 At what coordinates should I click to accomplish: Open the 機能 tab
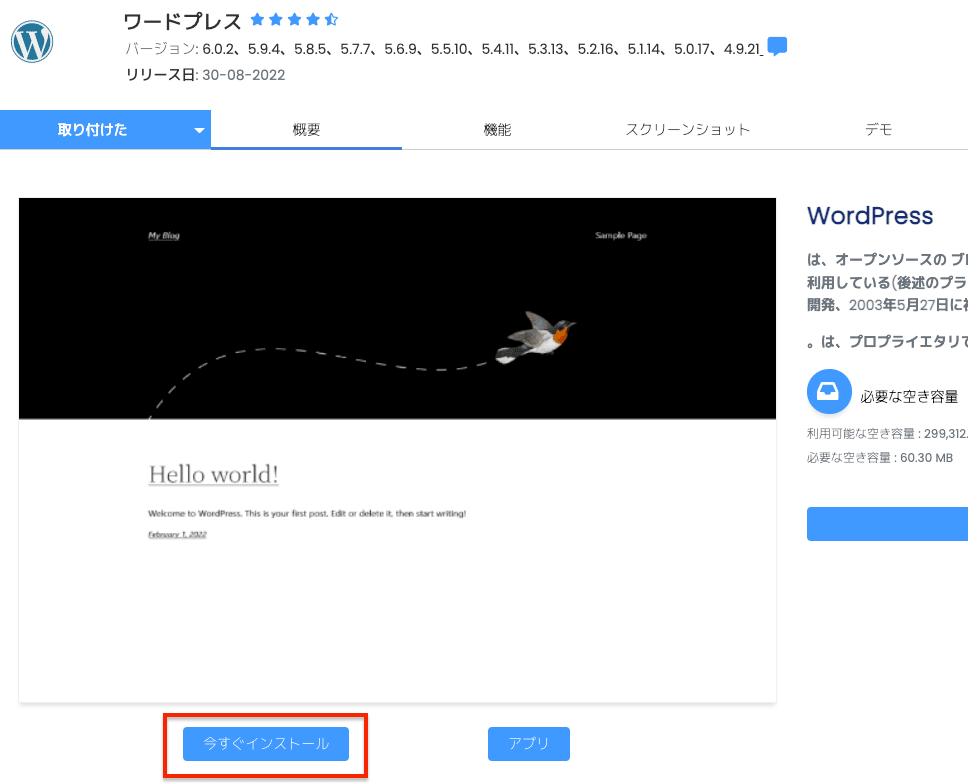(498, 130)
